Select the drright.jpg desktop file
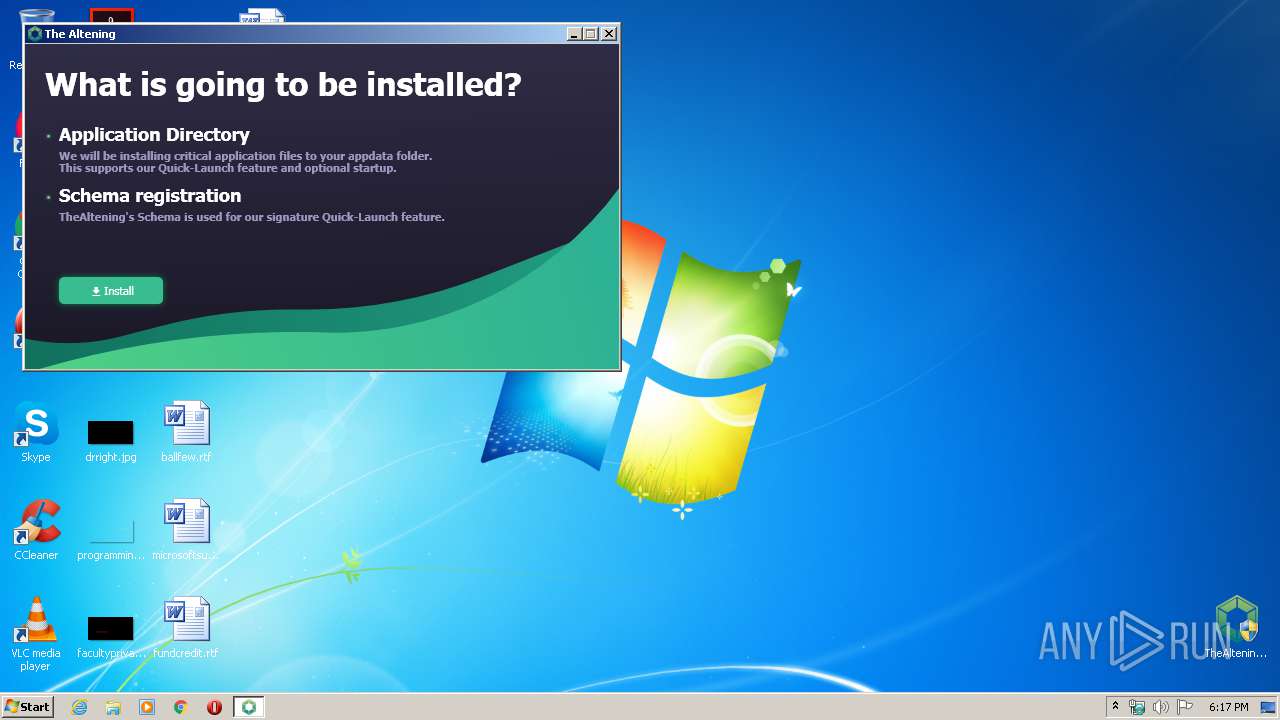The width and height of the screenshot is (1280, 720). [x=110, y=441]
